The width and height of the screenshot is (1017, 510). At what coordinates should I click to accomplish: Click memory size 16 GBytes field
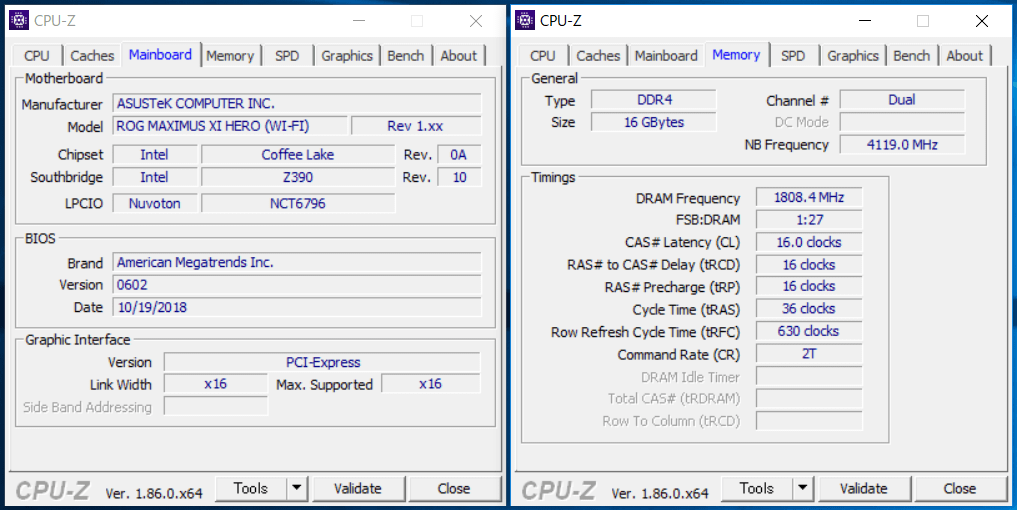pos(654,122)
